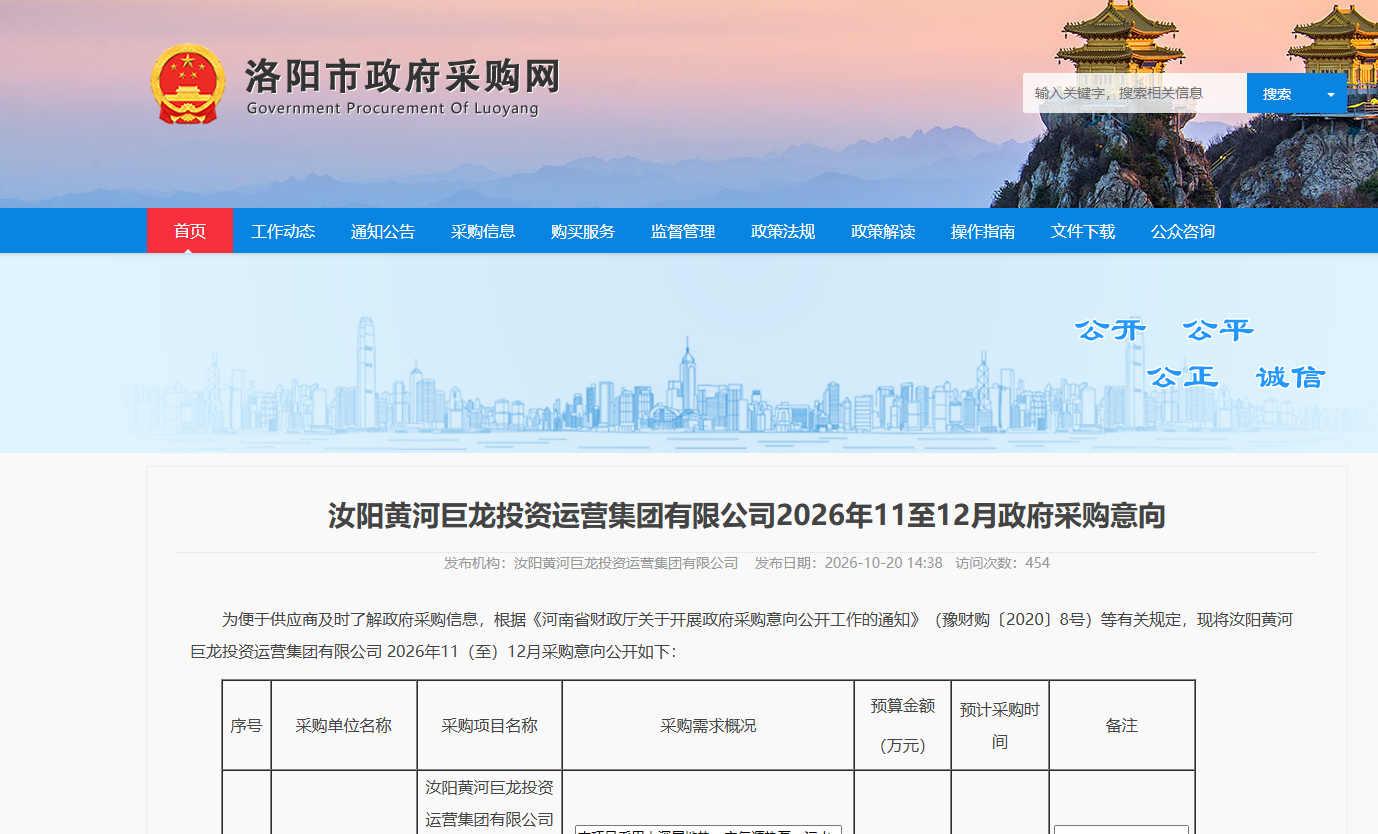1378x834 pixels.
Task: Click the article title about 2026年11至12月政府采购意向
Action: click(747, 516)
